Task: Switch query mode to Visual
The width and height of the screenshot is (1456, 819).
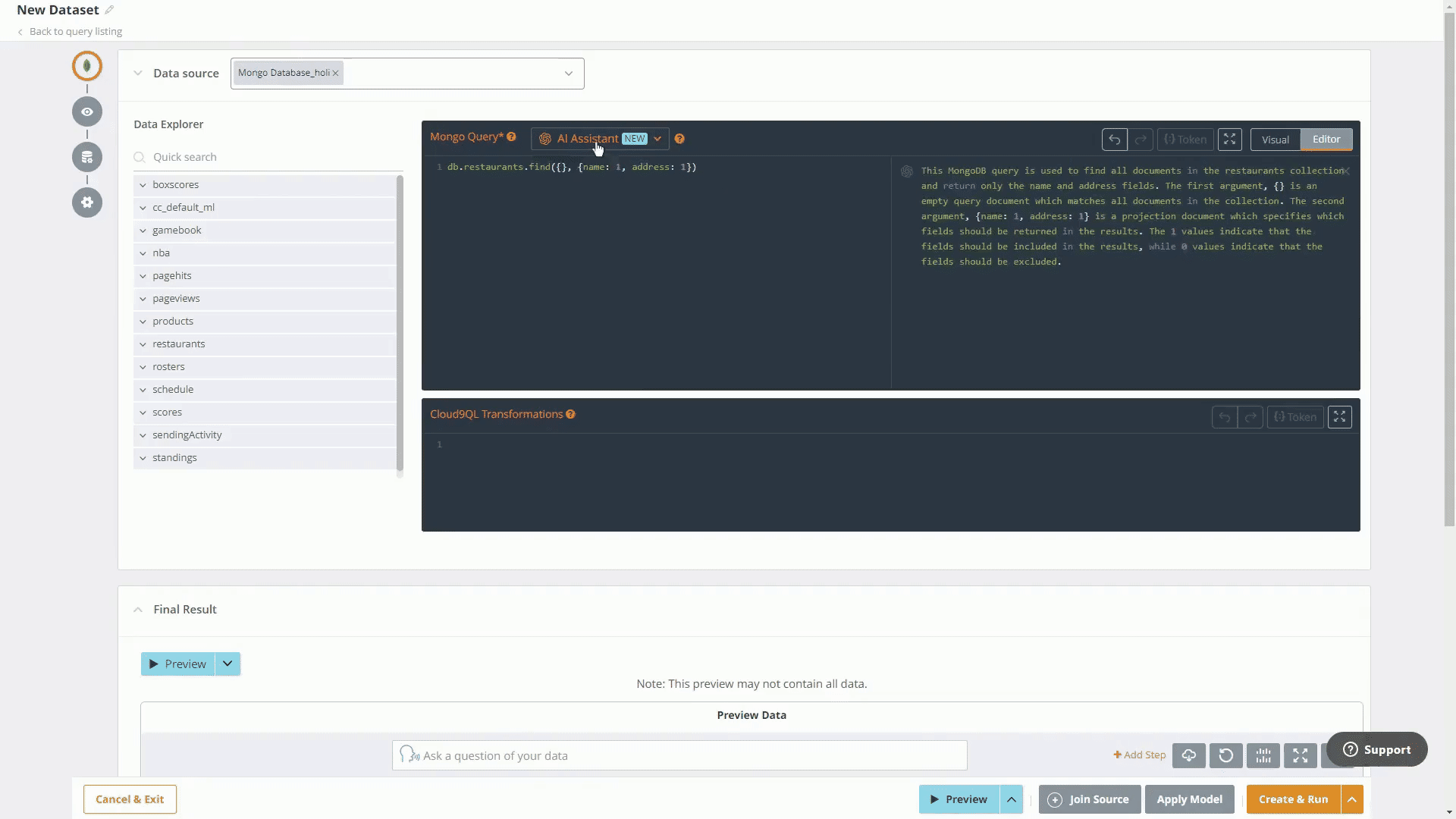Action: (1275, 140)
